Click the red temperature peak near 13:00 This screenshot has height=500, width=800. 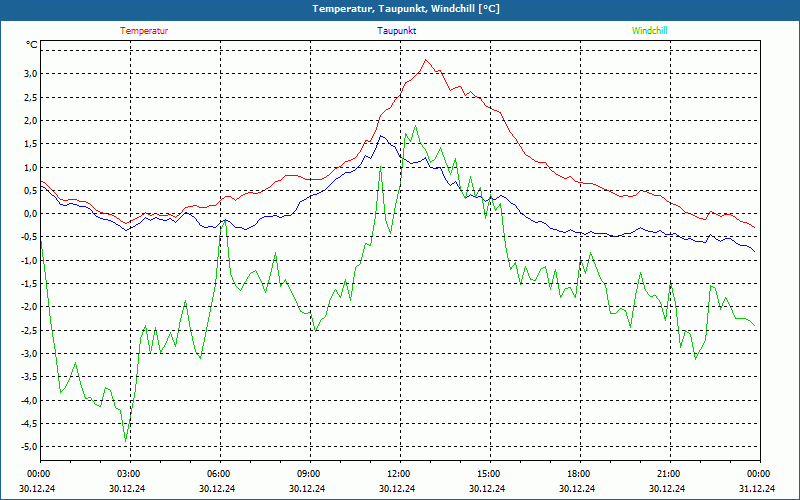coord(426,60)
